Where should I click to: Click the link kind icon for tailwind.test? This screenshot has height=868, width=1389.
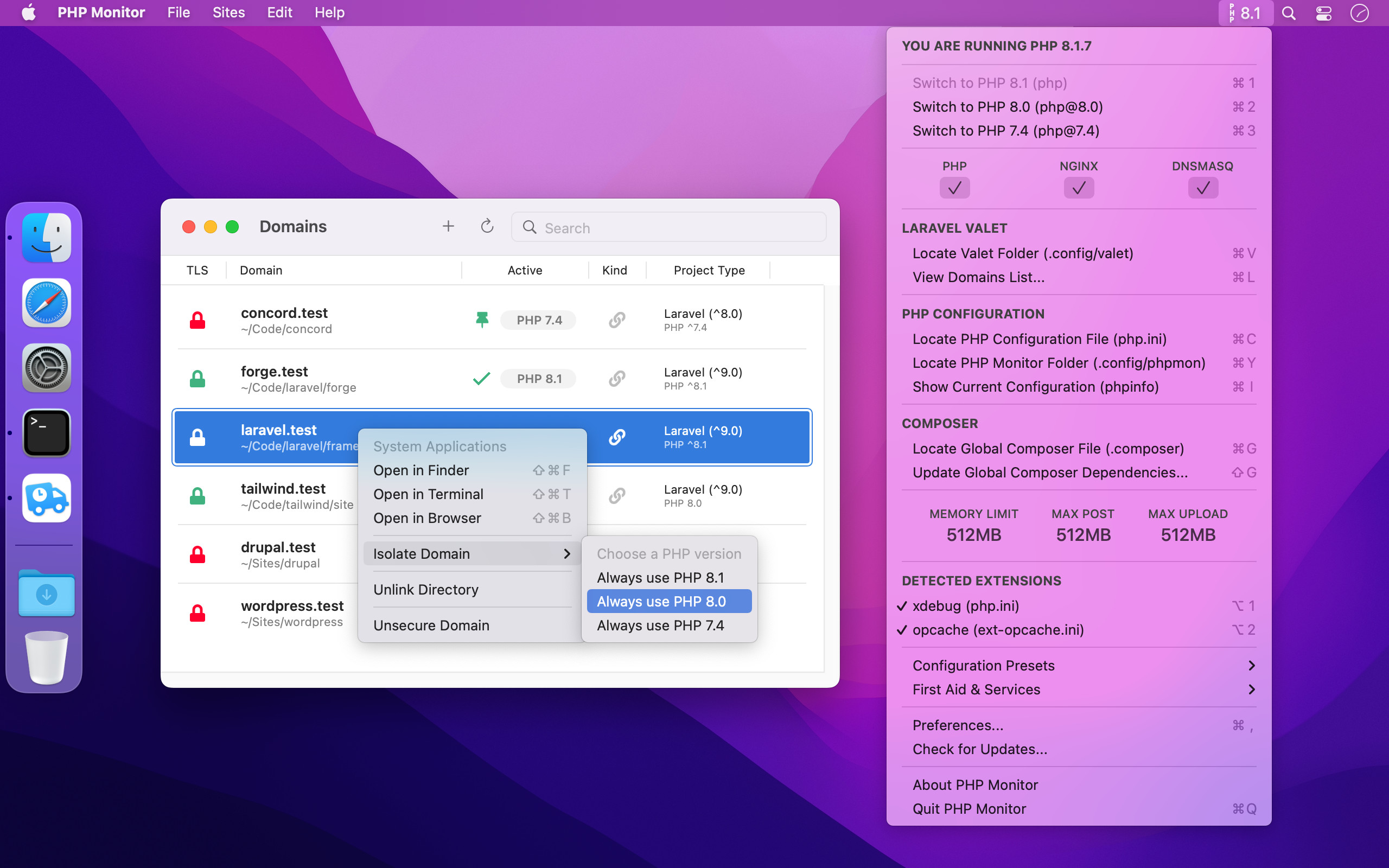(x=617, y=495)
